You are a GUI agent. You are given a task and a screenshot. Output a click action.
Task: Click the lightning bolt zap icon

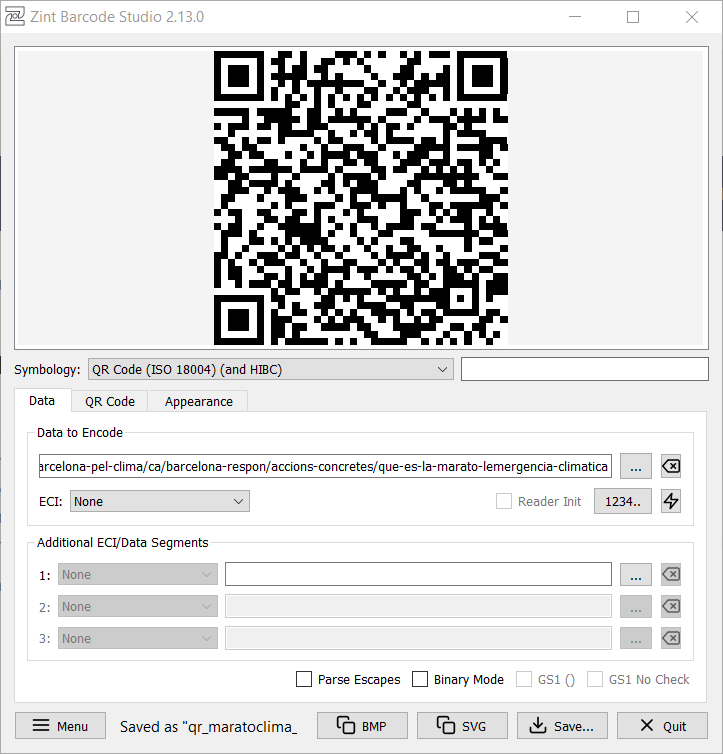(x=671, y=501)
